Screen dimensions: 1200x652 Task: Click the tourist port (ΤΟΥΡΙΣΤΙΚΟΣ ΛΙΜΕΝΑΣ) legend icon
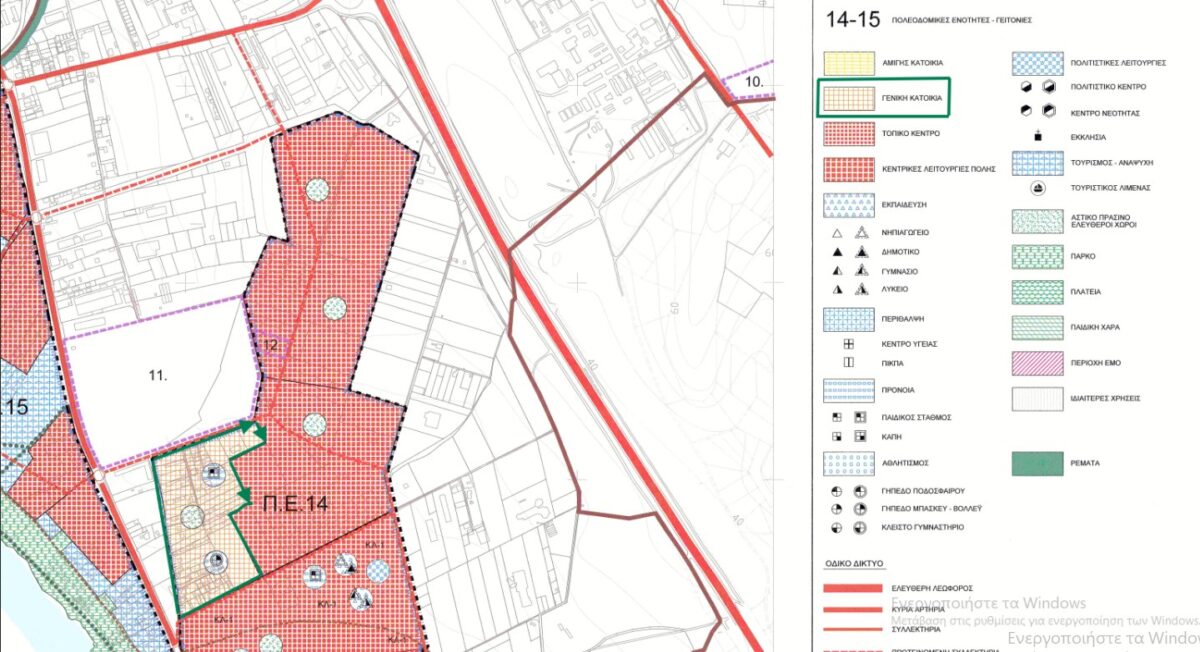1040,188
